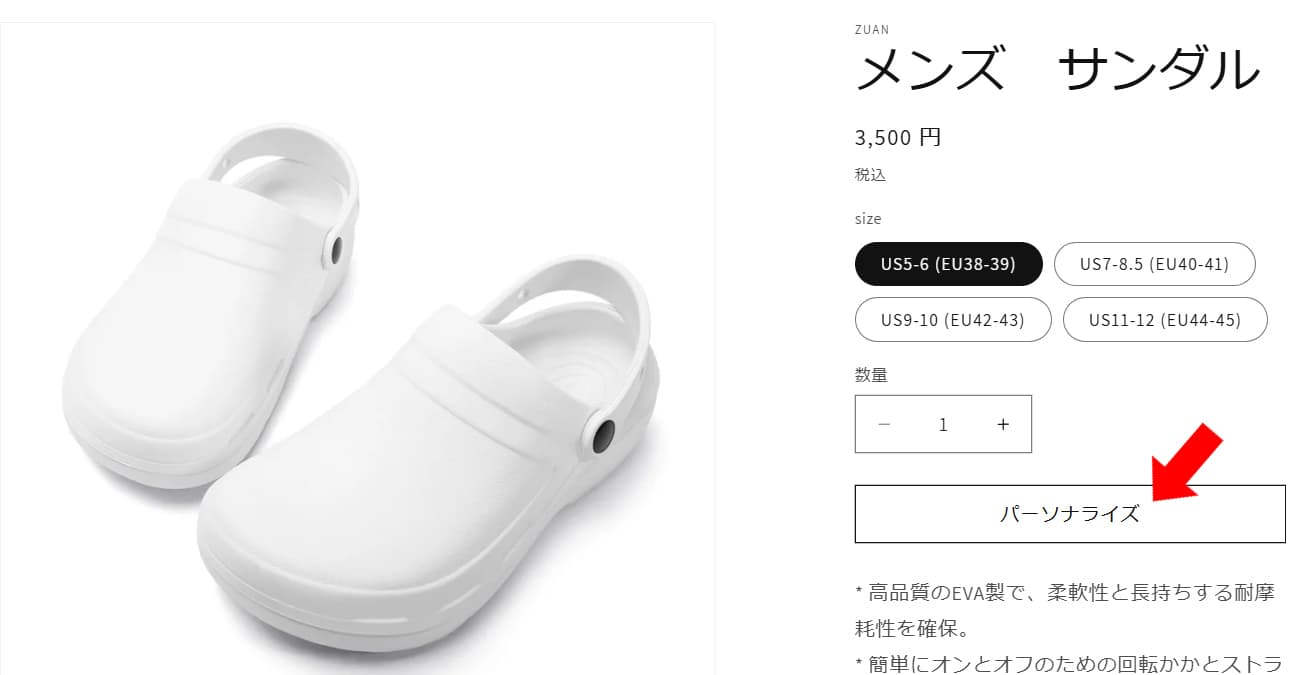Click the パーソナライズ button
Screen dimensions: 1302x675
(1070, 514)
